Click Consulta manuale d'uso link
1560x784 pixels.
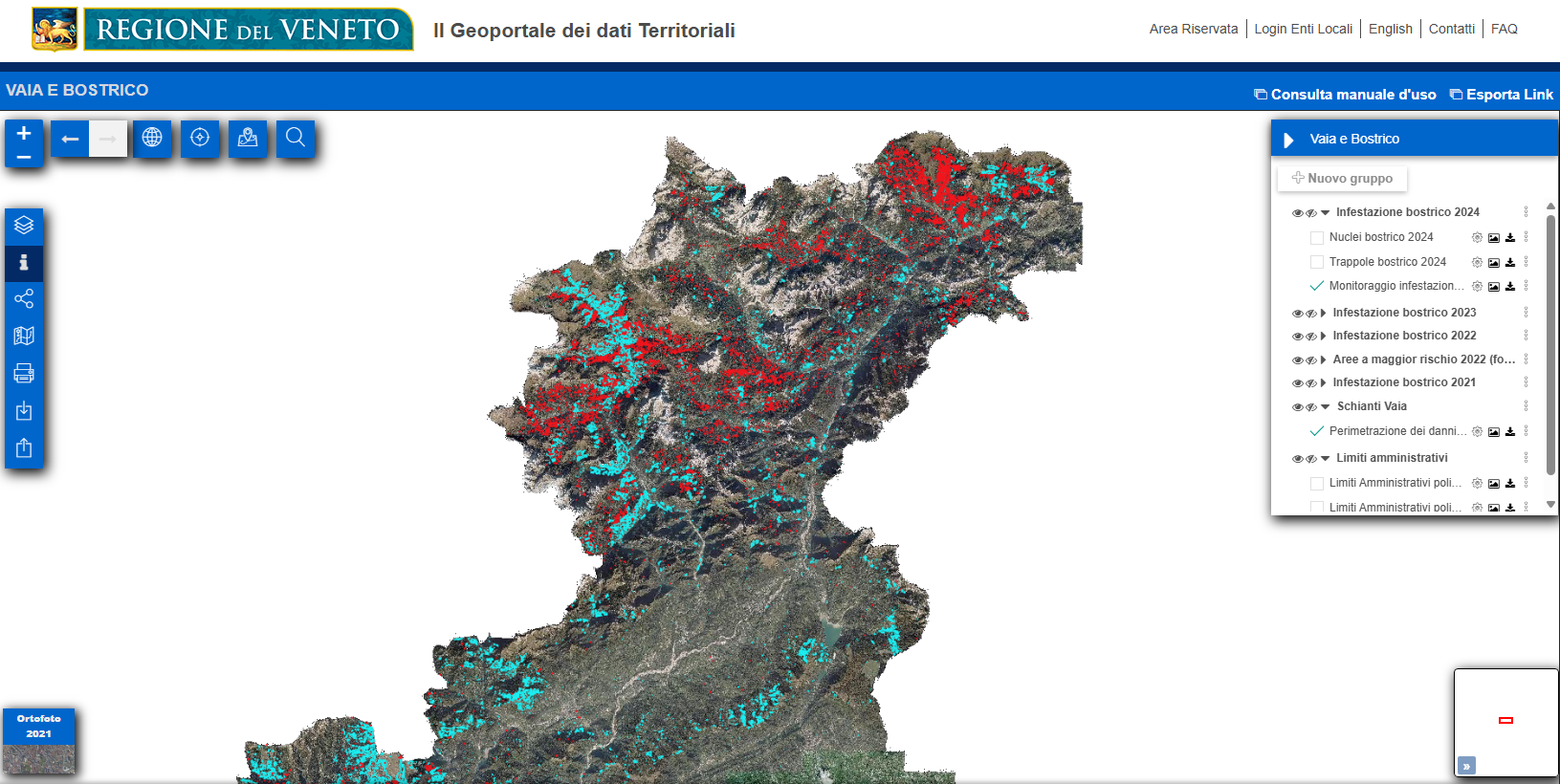pyautogui.click(x=1345, y=95)
